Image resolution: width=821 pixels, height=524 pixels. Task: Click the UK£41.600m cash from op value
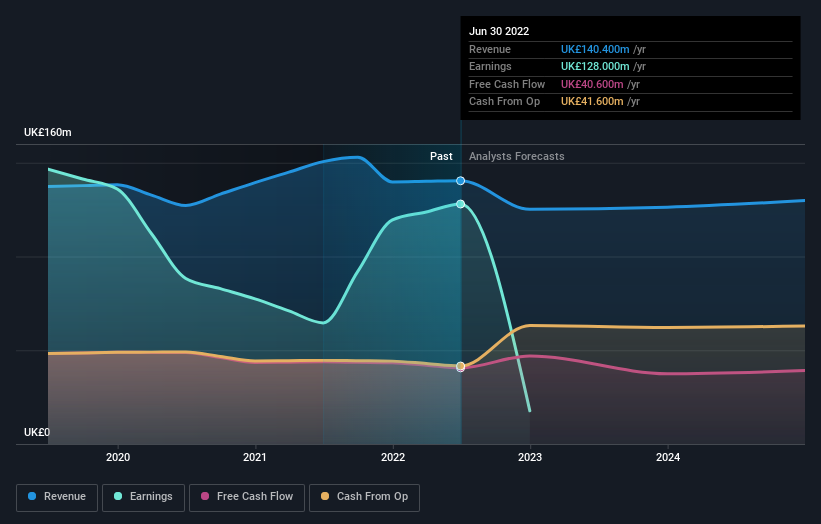click(x=592, y=102)
